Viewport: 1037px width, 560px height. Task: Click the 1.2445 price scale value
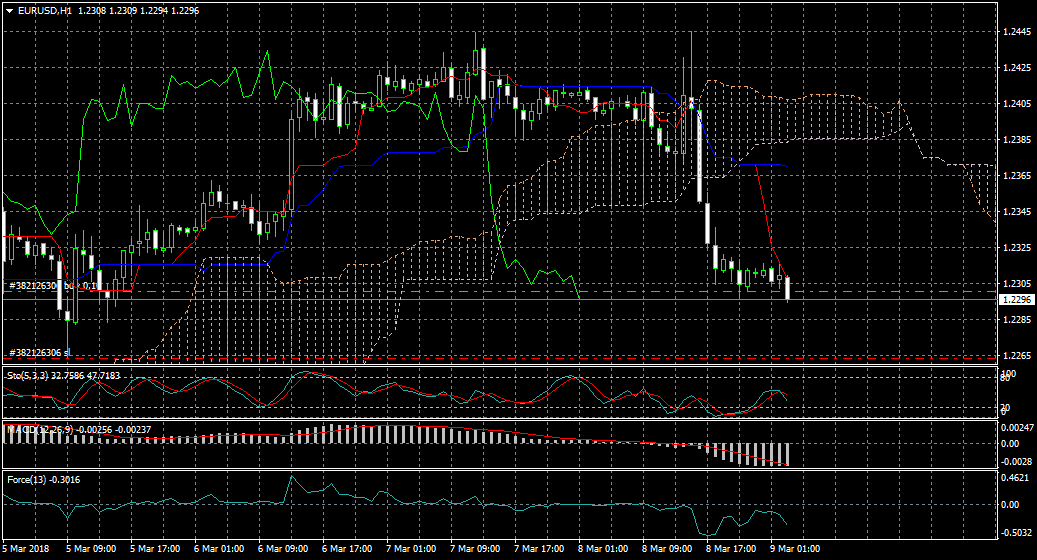(x=1016, y=32)
